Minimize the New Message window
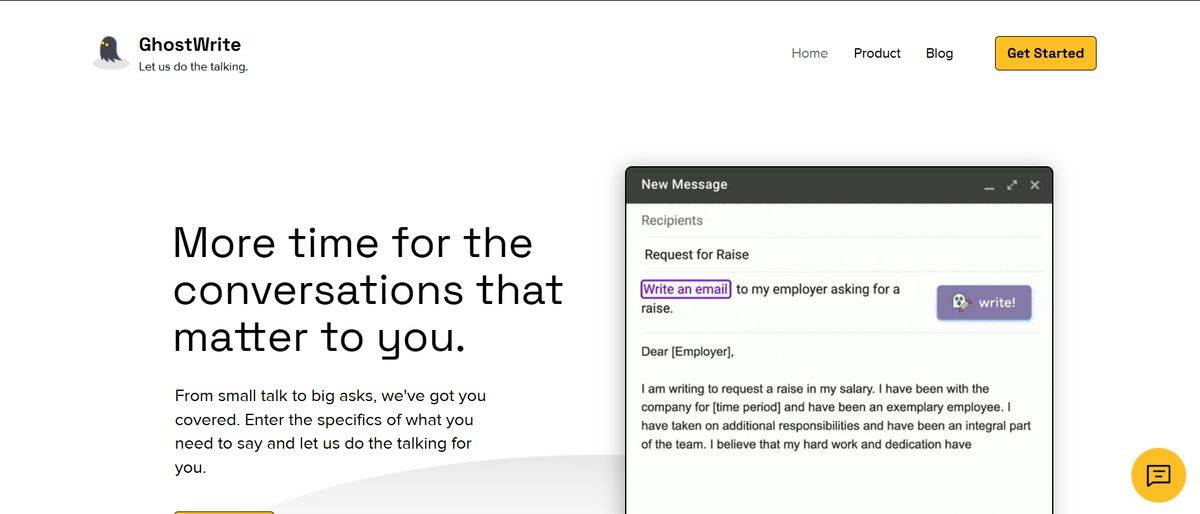Screen dimensions: 1200x514 tap(989, 186)
